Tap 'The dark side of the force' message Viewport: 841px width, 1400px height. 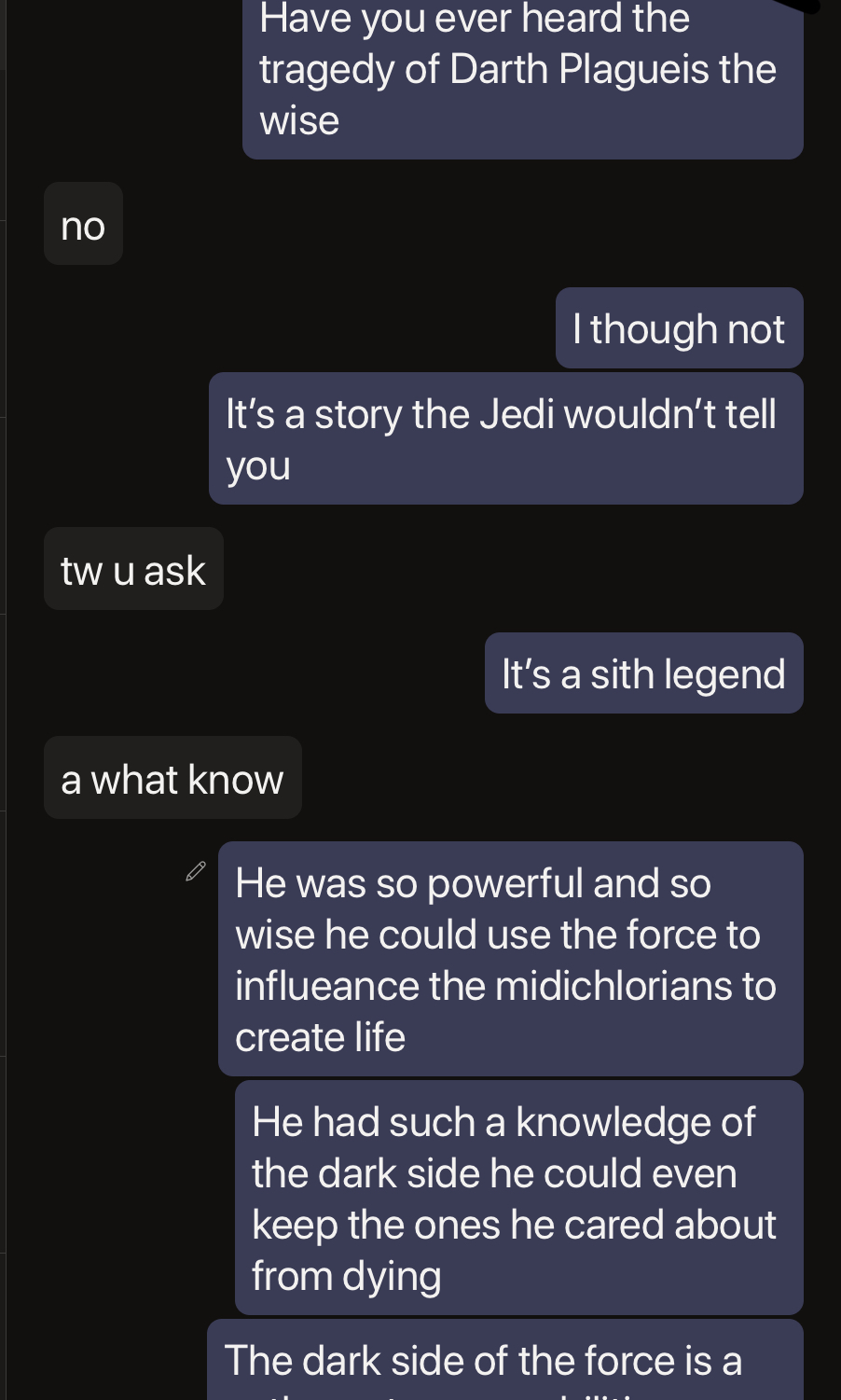[x=505, y=1360]
